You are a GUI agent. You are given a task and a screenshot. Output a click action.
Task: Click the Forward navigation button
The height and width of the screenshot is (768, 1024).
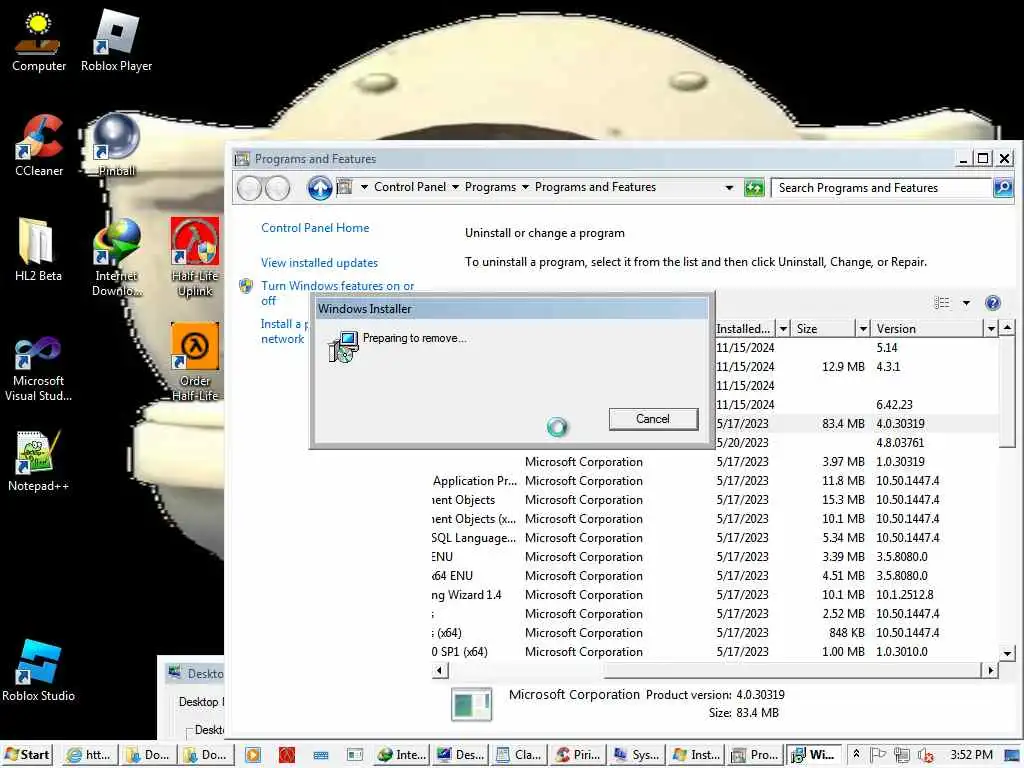click(278, 188)
